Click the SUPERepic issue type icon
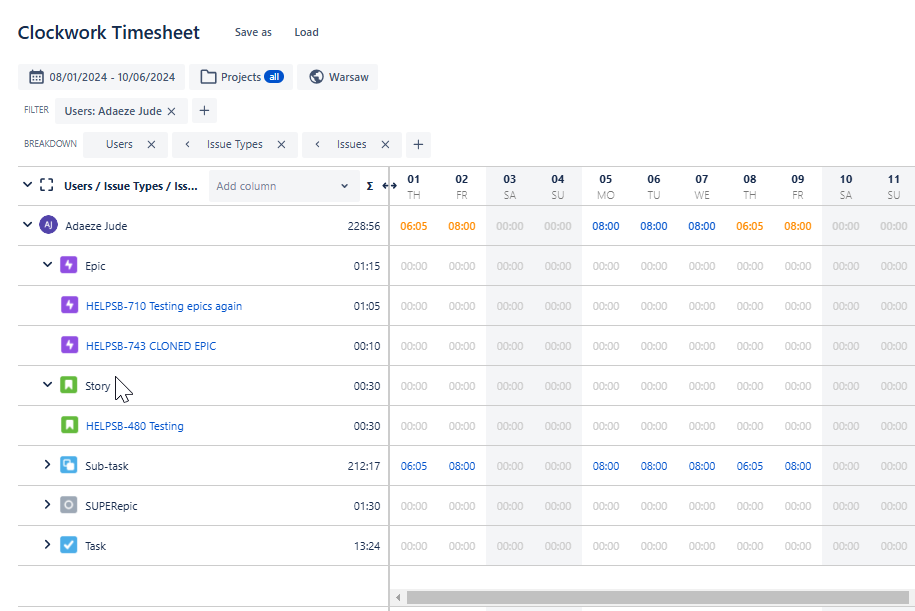This screenshot has width=915, height=611. click(x=69, y=505)
